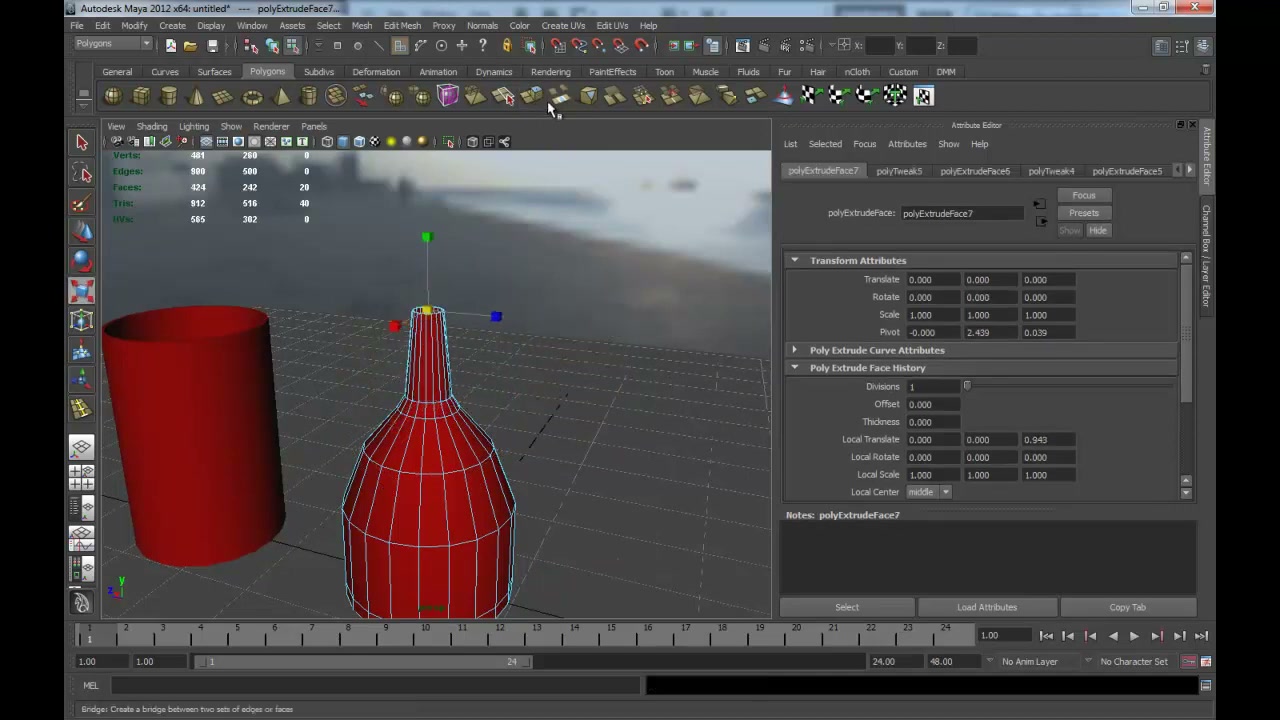1280x720 pixels.
Task: Click the Presets button
Action: click(x=1083, y=213)
